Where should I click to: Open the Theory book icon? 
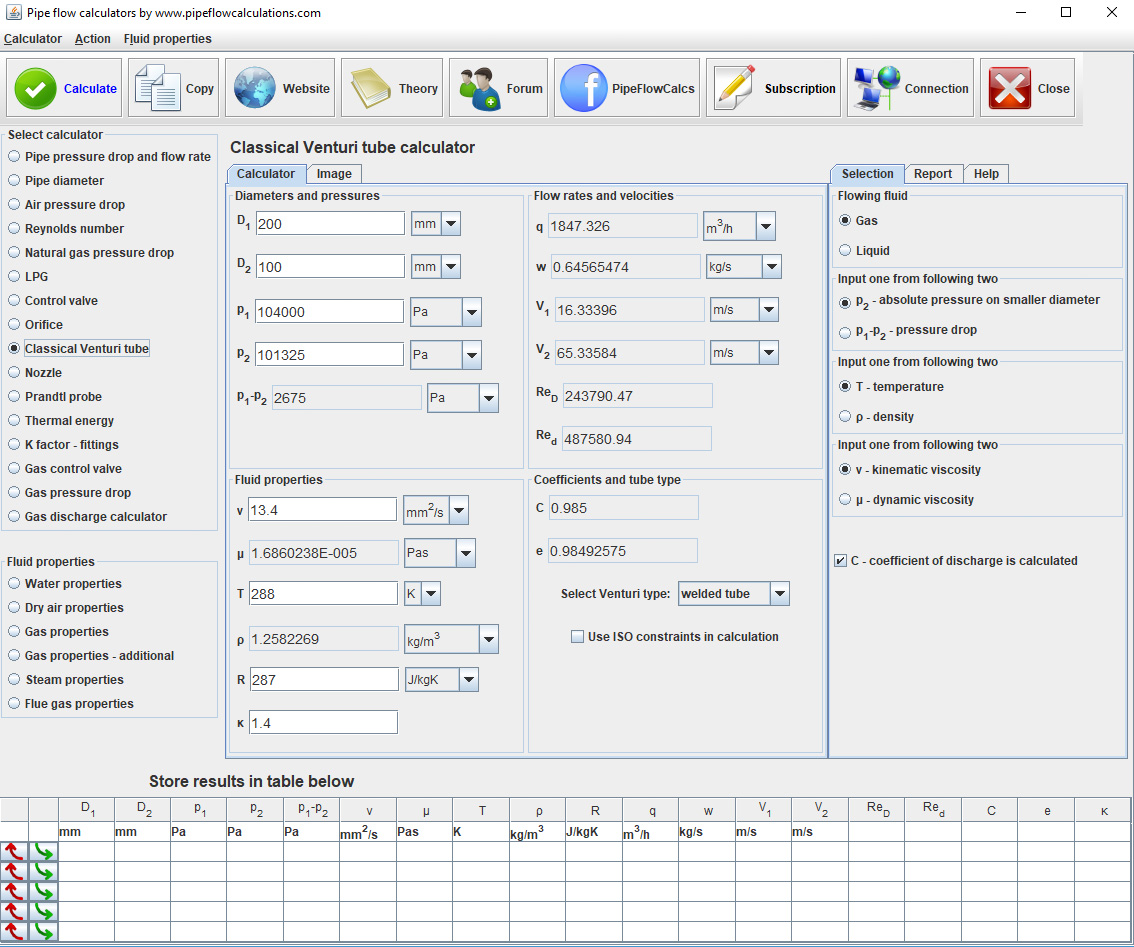[370, 89]
